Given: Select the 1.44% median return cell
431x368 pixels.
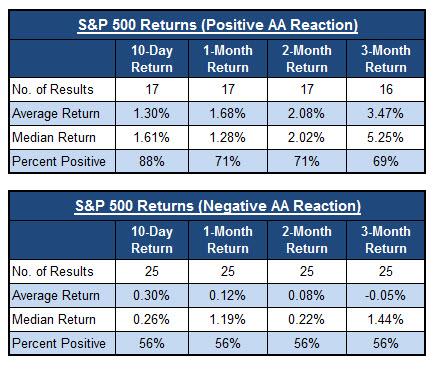Looking at the screenshot, I should tap(386, 319).
